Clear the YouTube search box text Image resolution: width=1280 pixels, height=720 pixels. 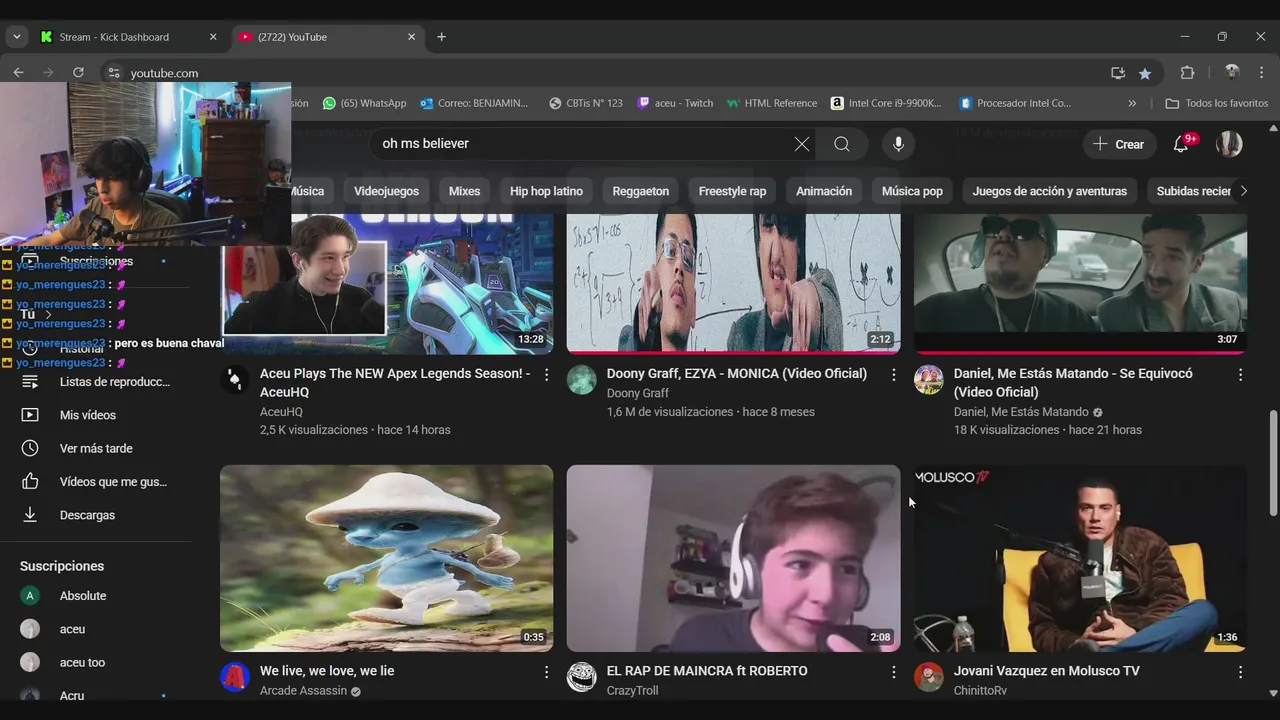click(x=801, y=144)
